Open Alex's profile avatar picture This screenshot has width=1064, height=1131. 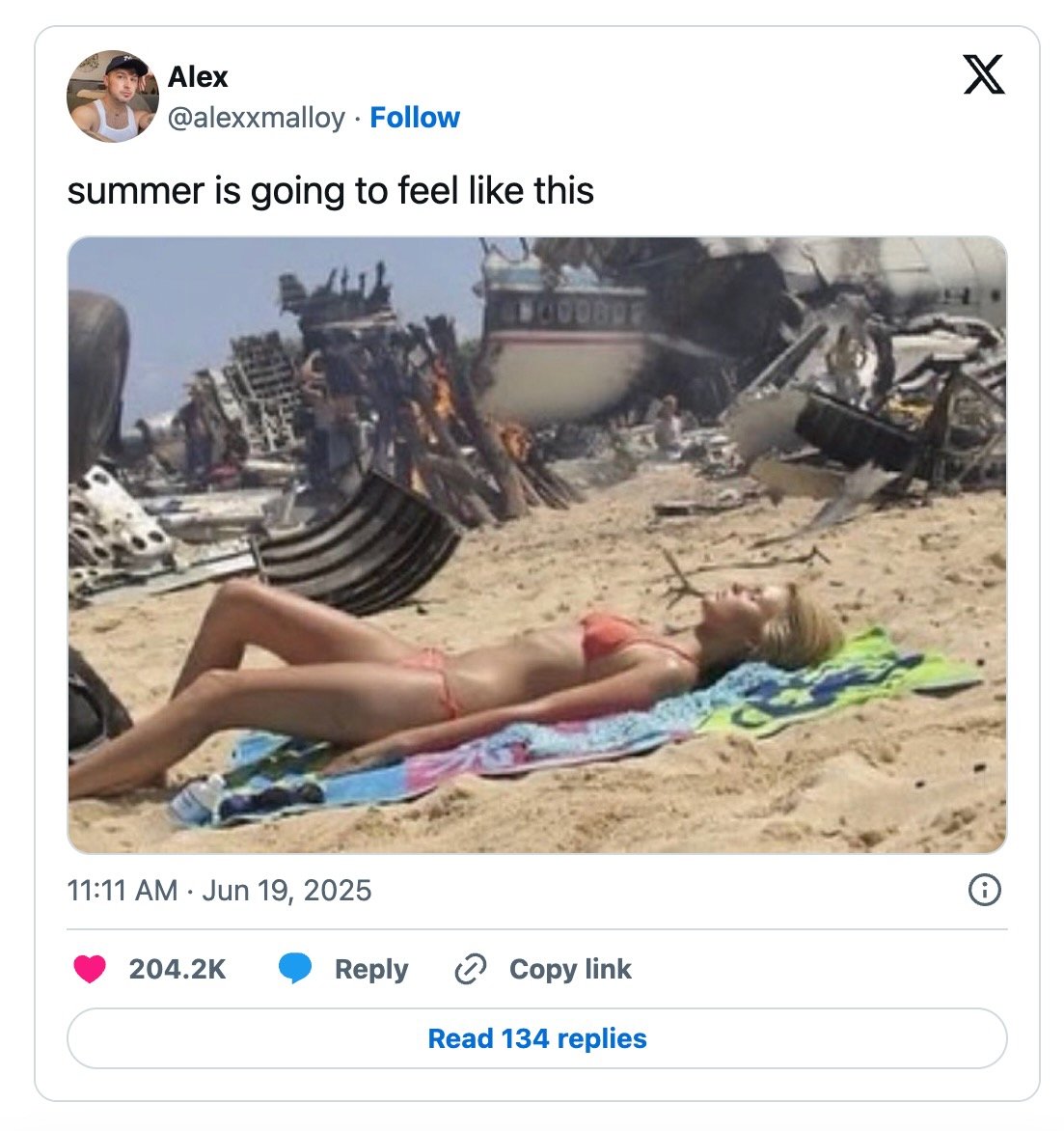pos(113,96)
